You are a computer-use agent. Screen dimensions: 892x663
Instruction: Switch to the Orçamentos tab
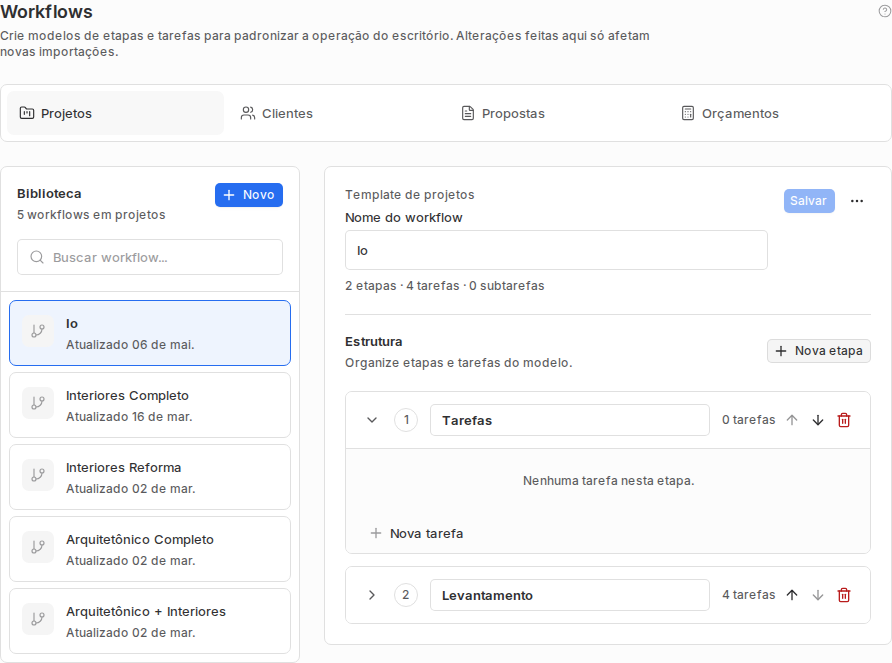click(776, 113)
